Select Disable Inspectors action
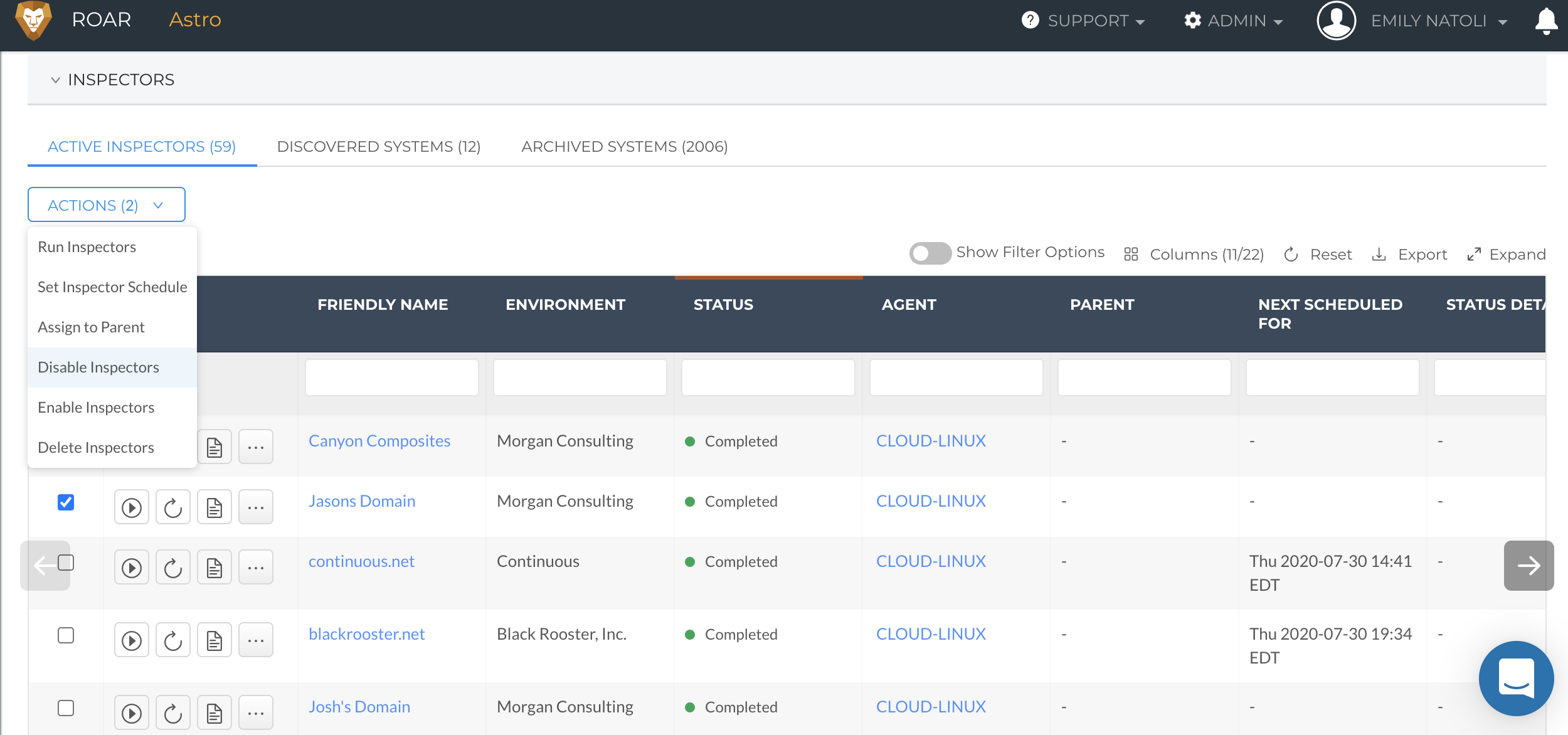 click(112, 367)
